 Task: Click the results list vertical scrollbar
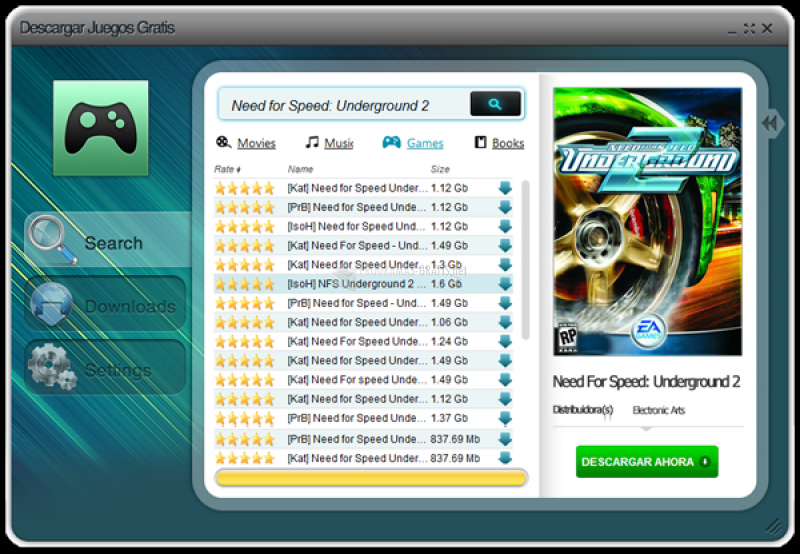tap(525, 260)
